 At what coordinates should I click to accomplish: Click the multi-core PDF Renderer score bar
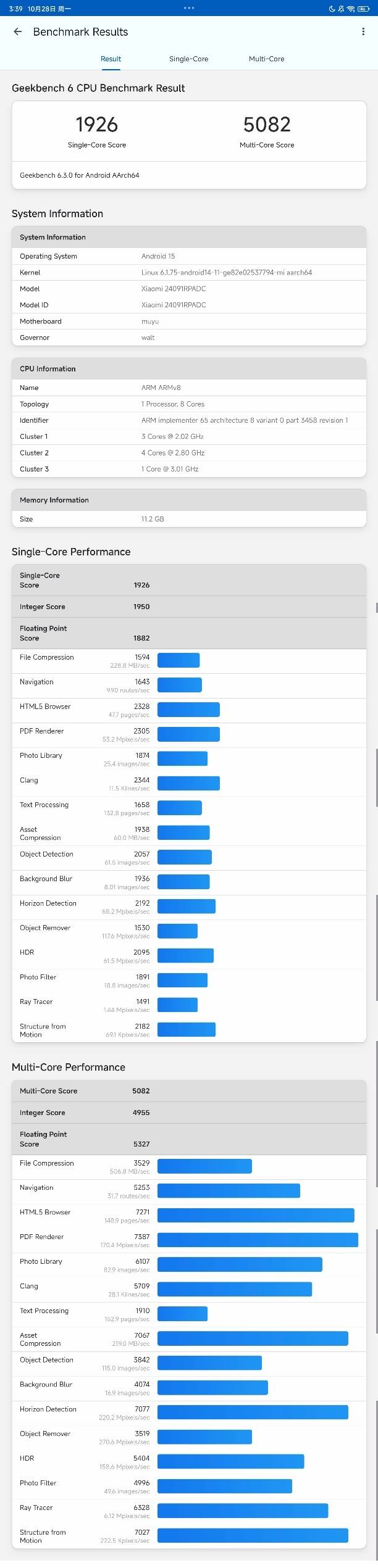click(x=258, y=1240)
